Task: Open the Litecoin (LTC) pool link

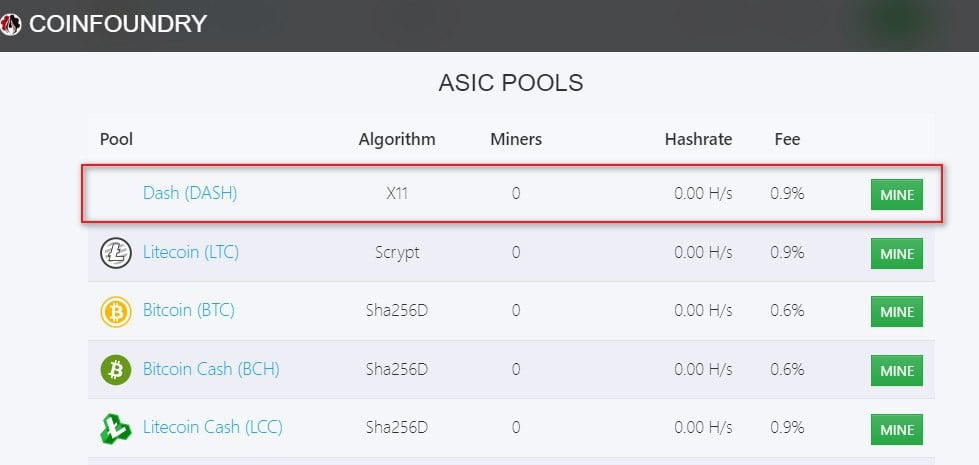Action: (191, 252)
